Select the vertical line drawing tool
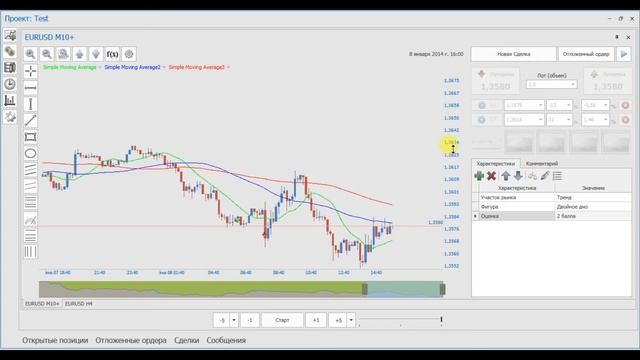The height and width of the screenshot is (360, 640). 31,104
